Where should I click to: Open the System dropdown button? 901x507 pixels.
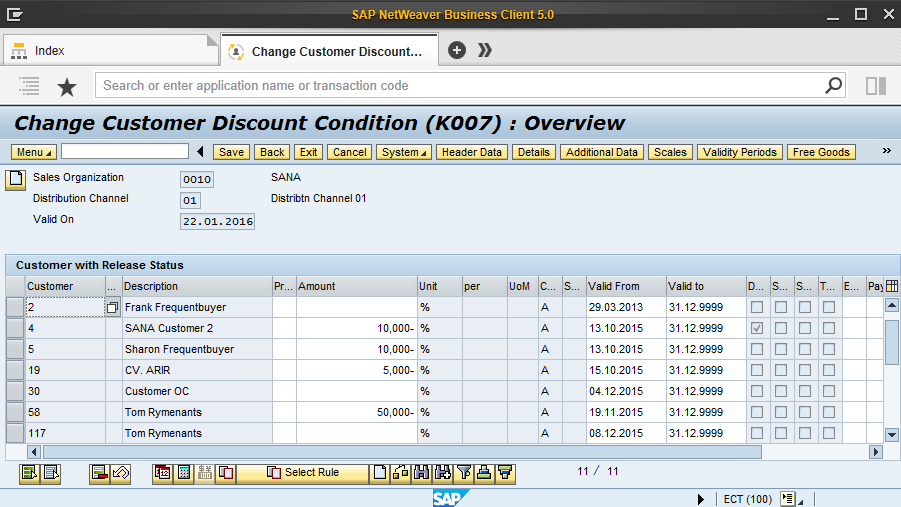[x=404, y=152]
